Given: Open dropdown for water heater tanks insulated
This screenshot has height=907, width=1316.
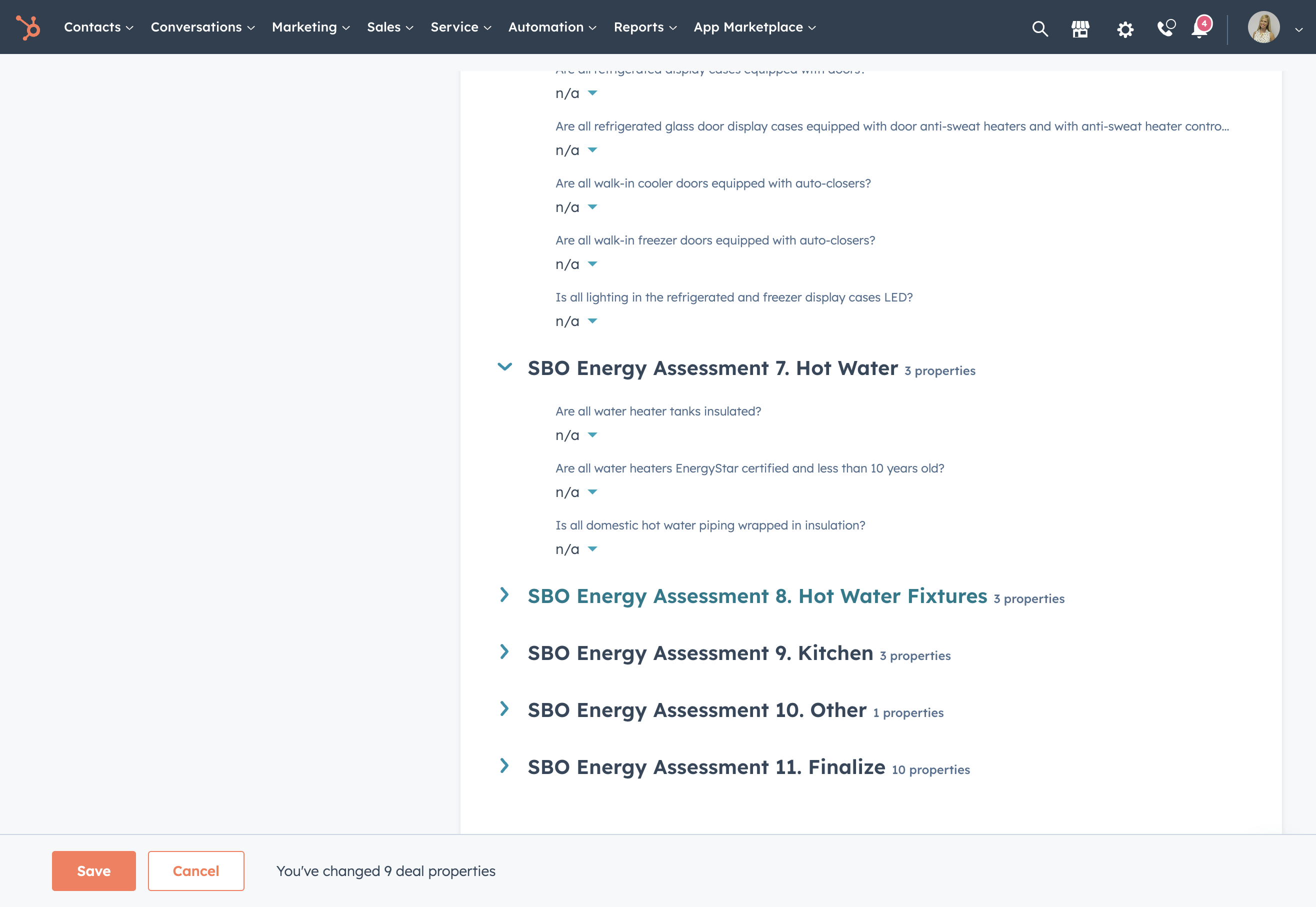Looking at the screenshot, I should (x=576, y=435).
